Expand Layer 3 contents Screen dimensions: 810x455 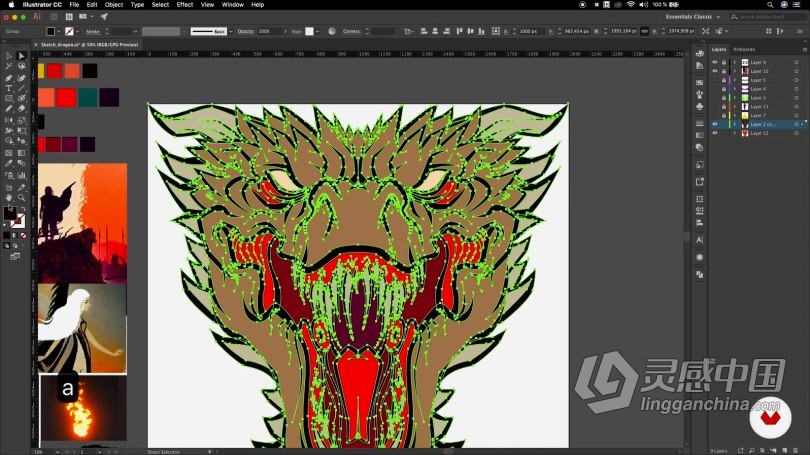(735, 98)
